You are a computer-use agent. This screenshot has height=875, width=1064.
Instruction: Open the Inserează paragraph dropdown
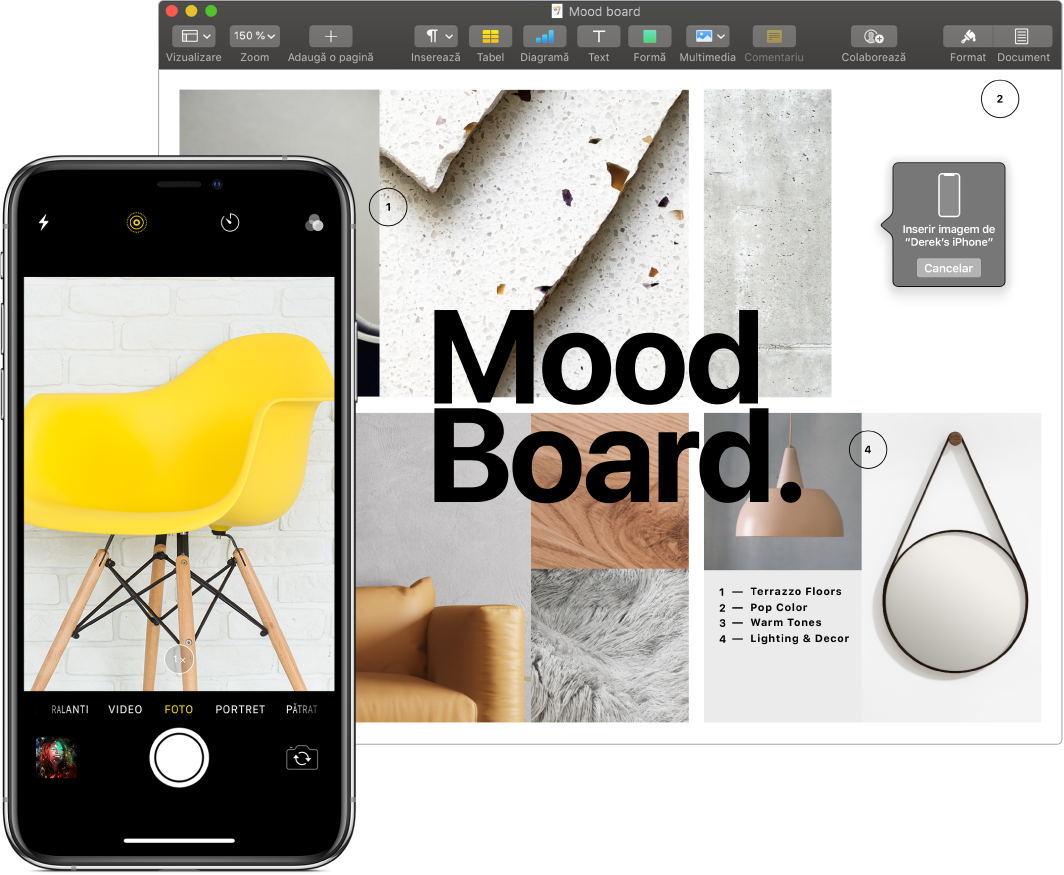click(436, 36)
